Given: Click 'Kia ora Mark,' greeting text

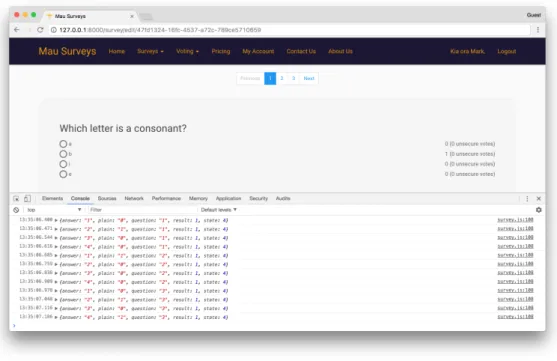Looking at the screenshot, I should (x=467, y=51).
